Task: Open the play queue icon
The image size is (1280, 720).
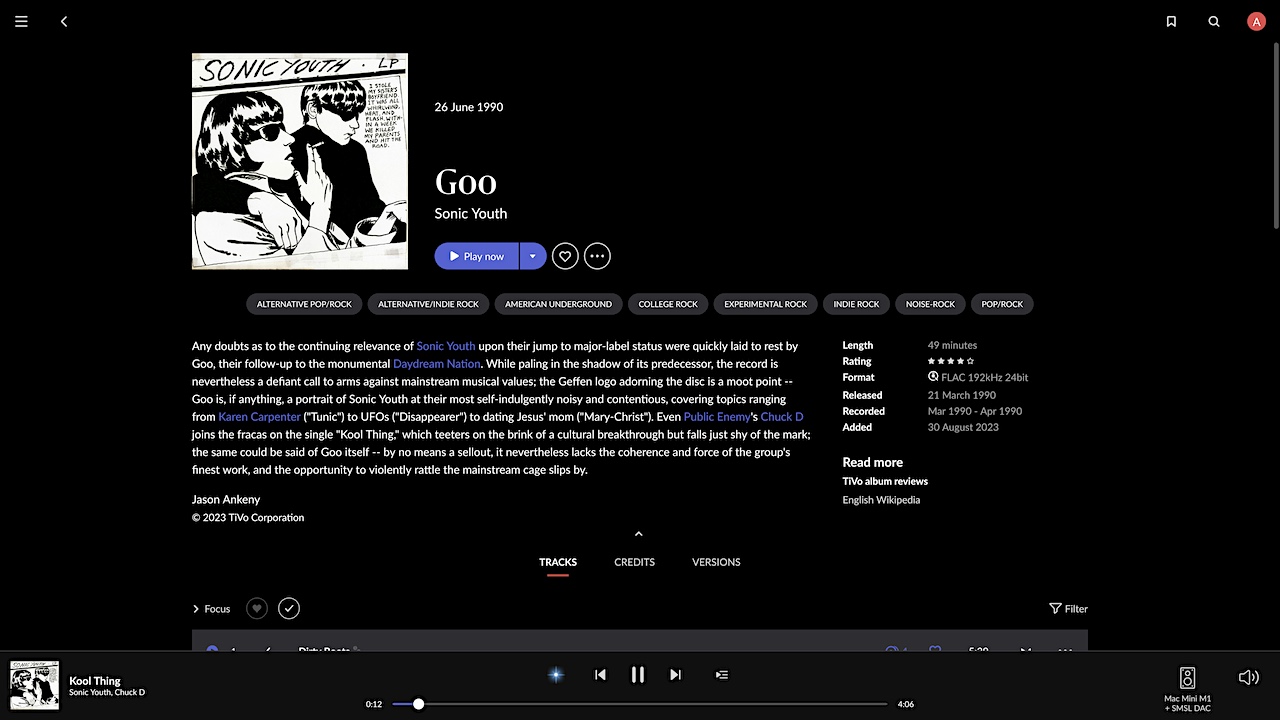Action: point(722,675)
